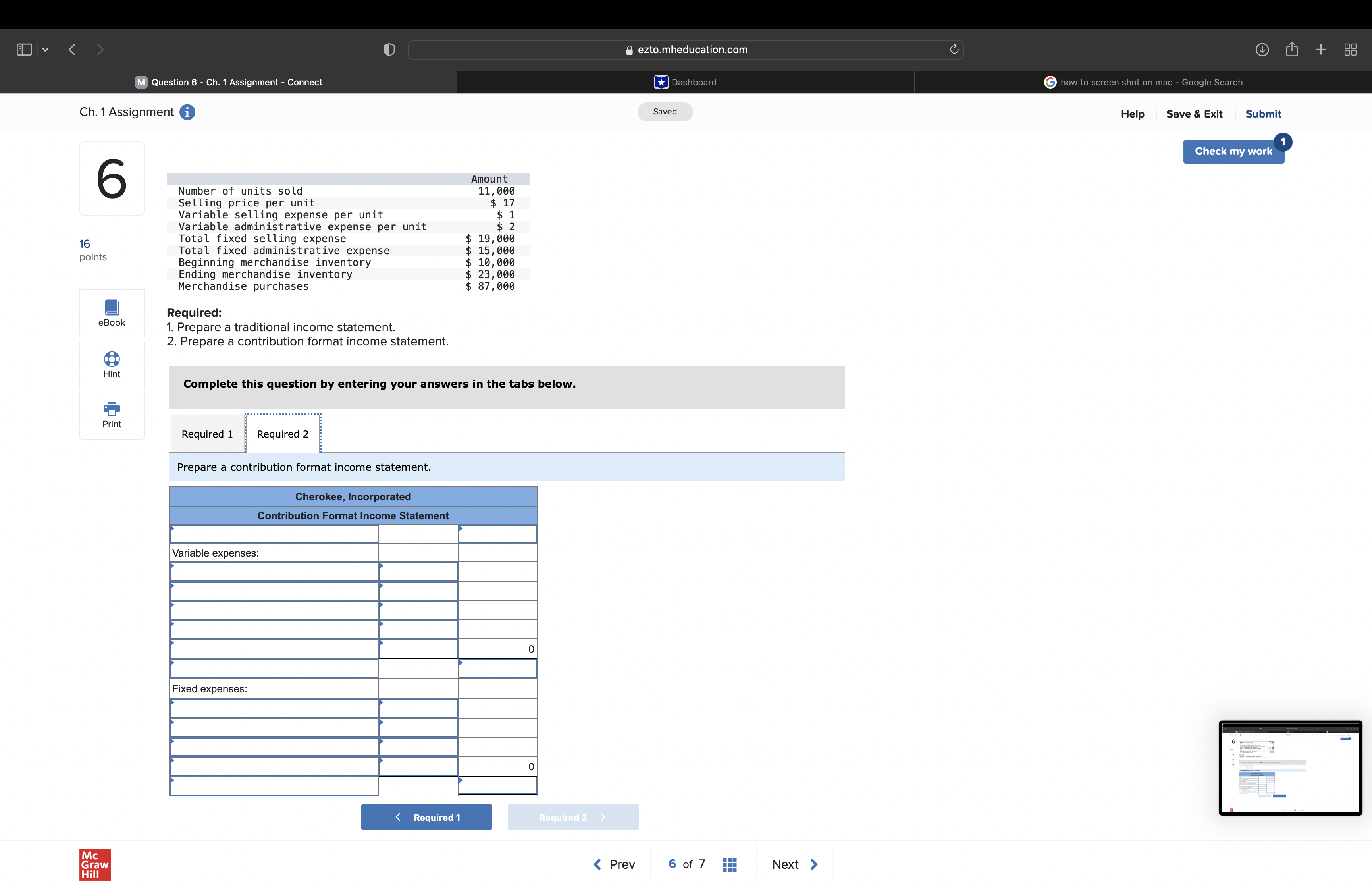Show the tab overview grid icon

[x=1349, y=50]
